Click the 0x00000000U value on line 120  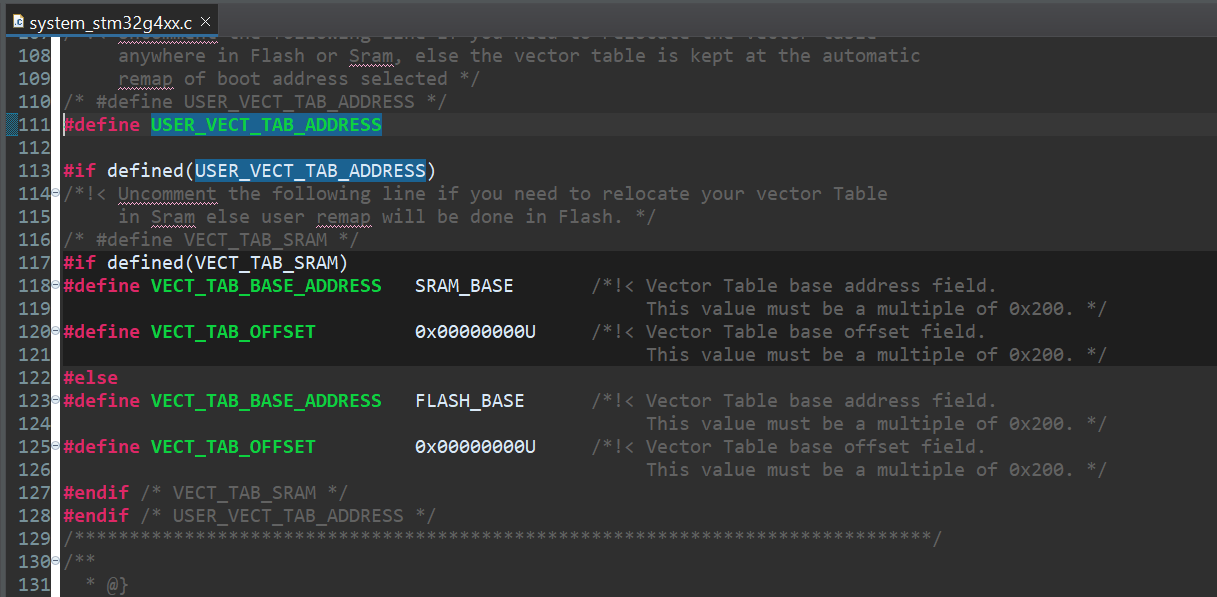[x=475, y=332]
